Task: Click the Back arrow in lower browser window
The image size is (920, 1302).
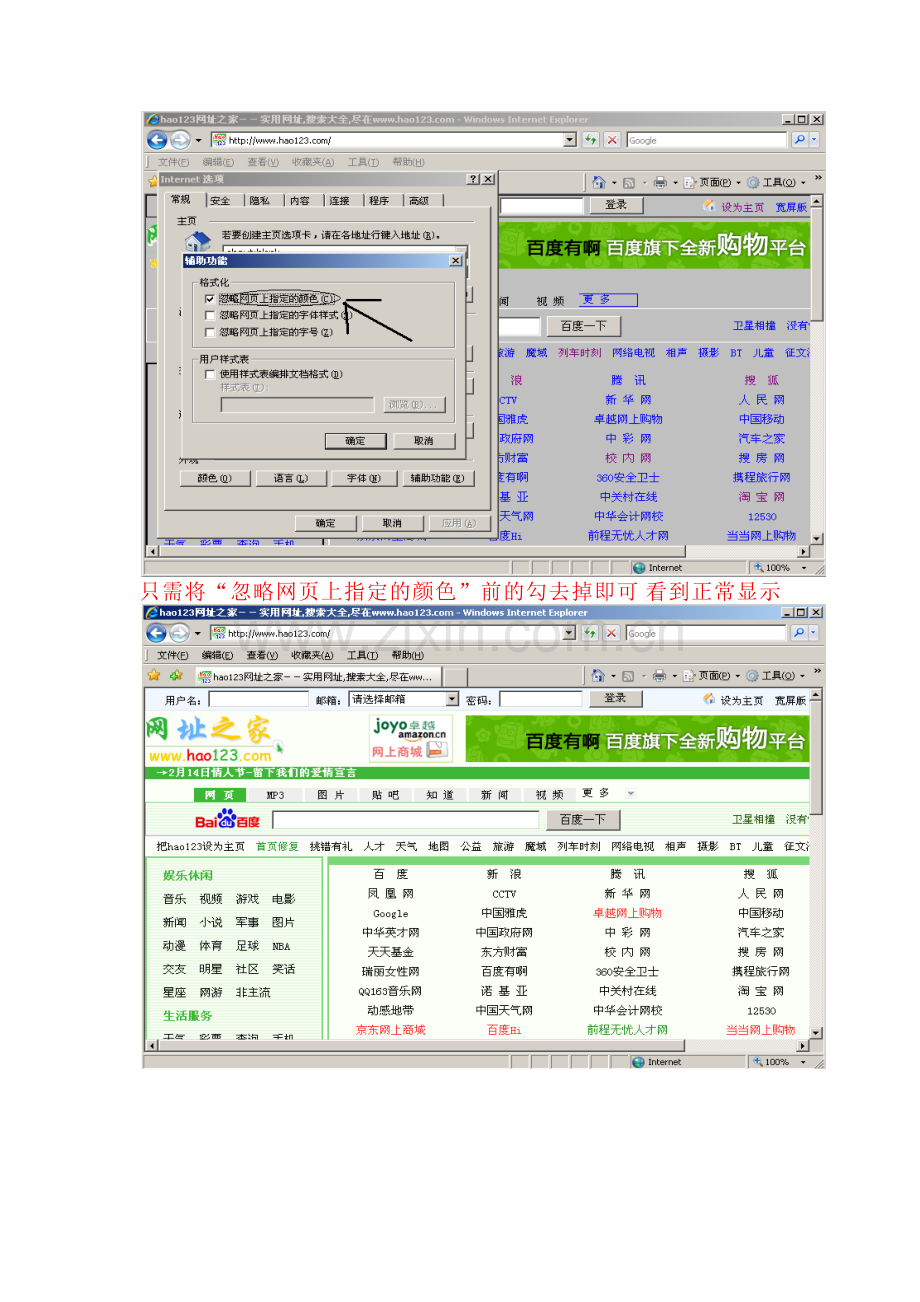Action: coord(157,633)
